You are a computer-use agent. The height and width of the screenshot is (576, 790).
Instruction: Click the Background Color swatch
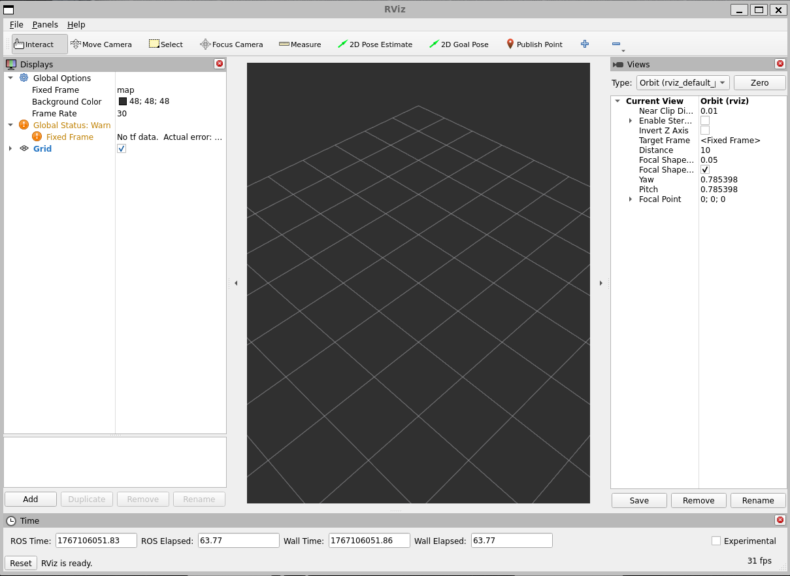point(123,102)
